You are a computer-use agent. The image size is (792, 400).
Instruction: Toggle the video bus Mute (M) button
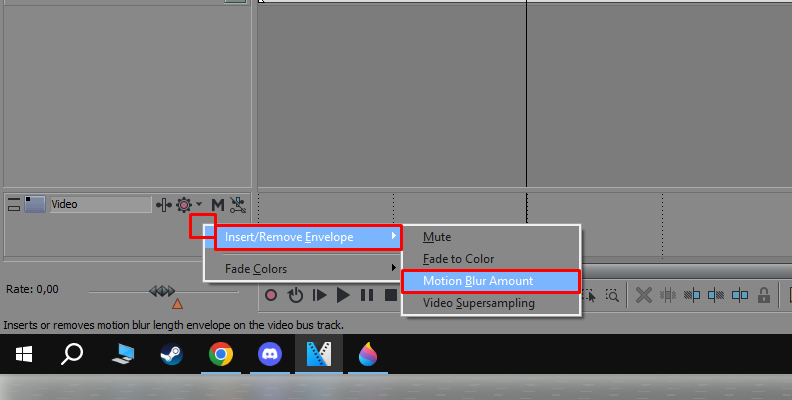[x=218, y=205]
